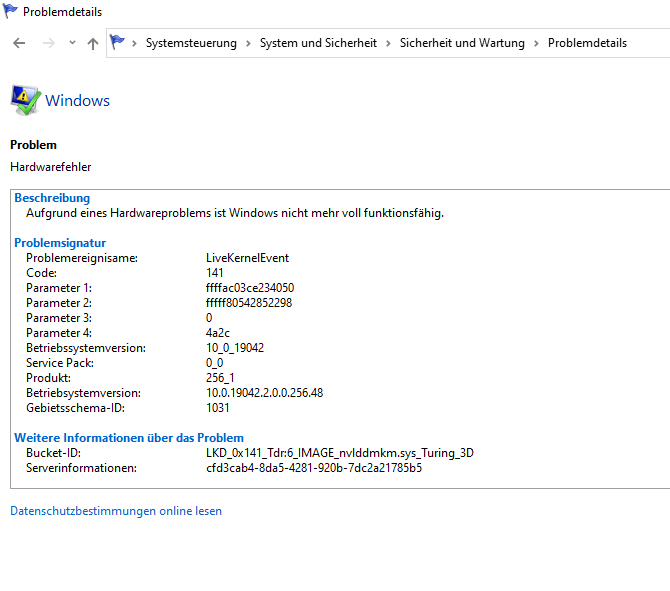The height and width of the screenshot is (591, 670).
Task: Click Weitere Informationen über das Problem heading
Action: [129, 438]
